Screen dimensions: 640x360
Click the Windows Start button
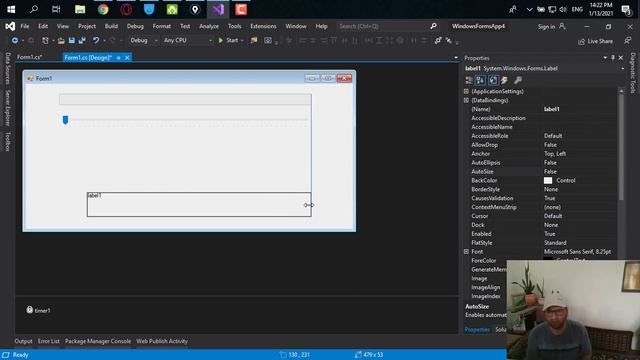tap(11, 9)
